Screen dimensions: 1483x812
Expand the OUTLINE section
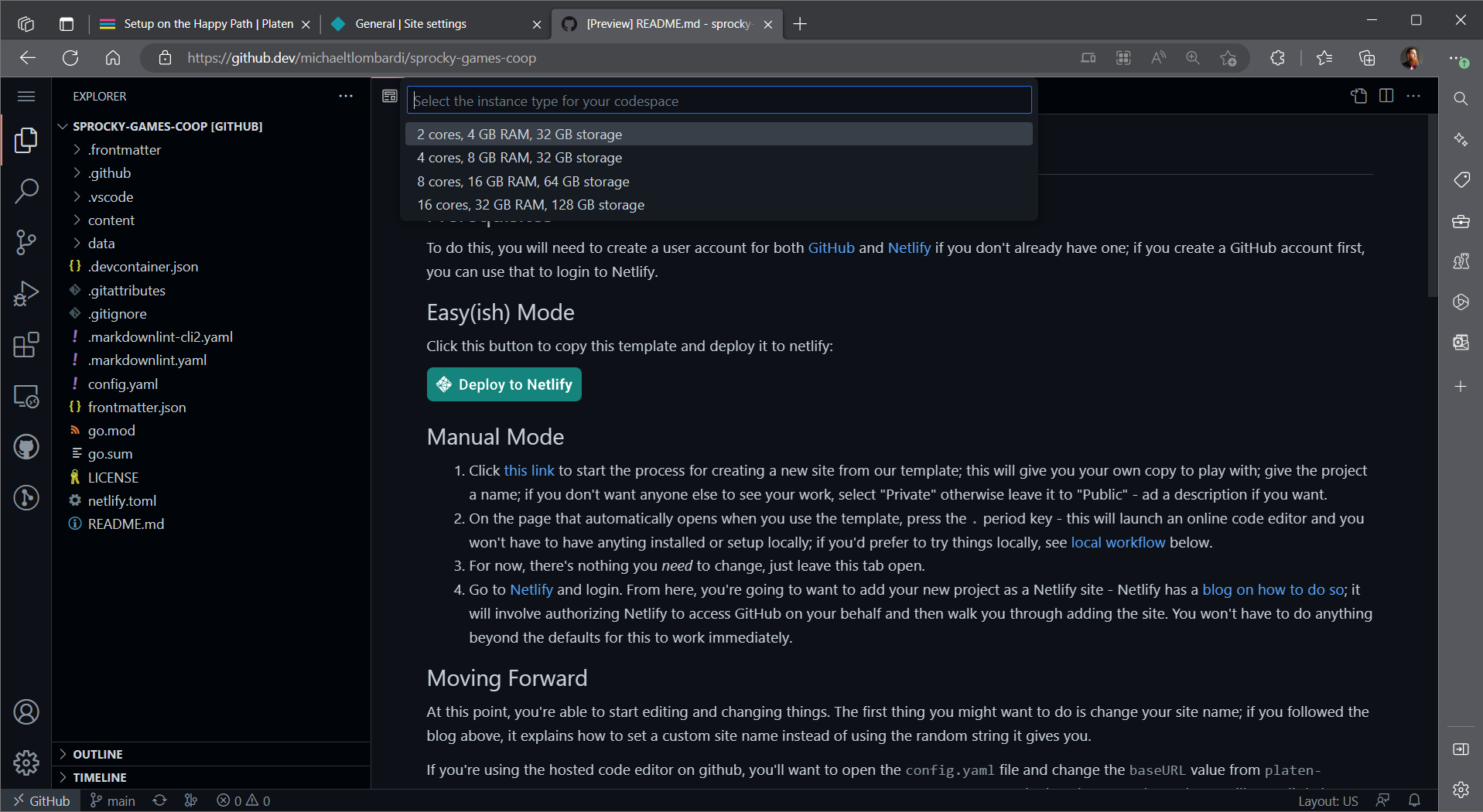point(97,754)
